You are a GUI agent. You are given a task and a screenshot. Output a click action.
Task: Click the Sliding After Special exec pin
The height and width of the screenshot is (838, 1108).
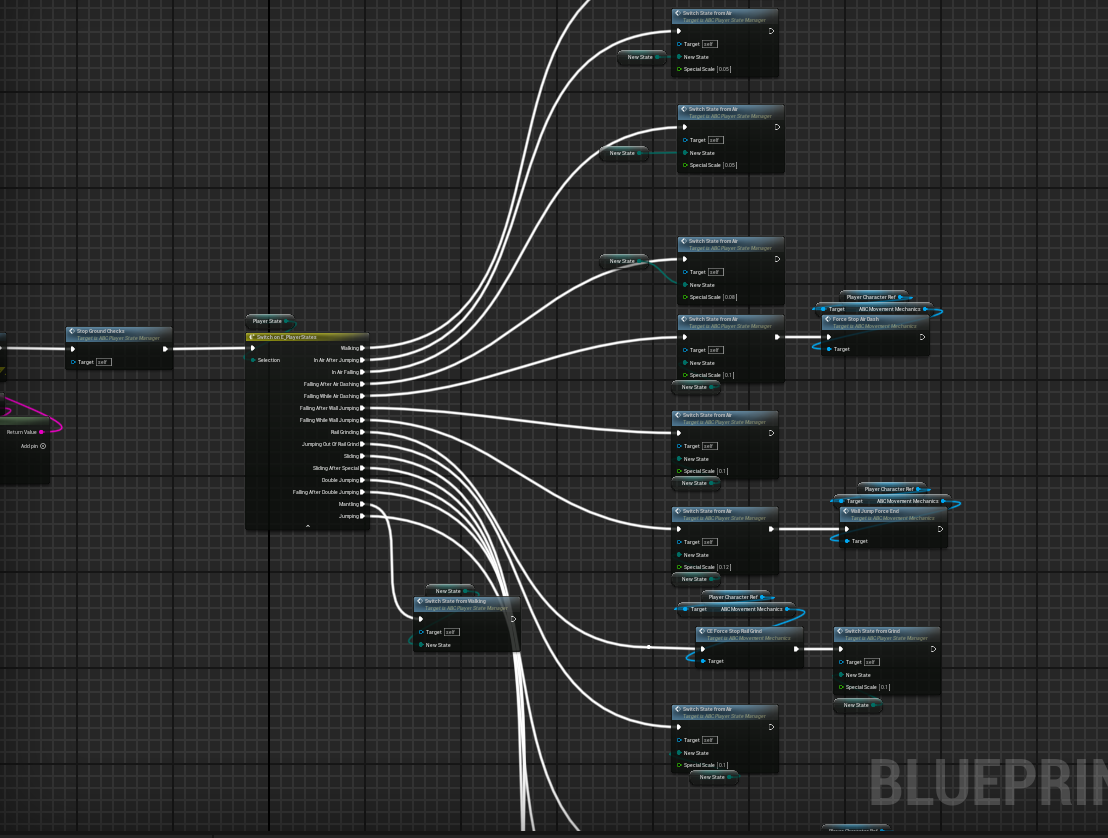(x=363, y=468)
